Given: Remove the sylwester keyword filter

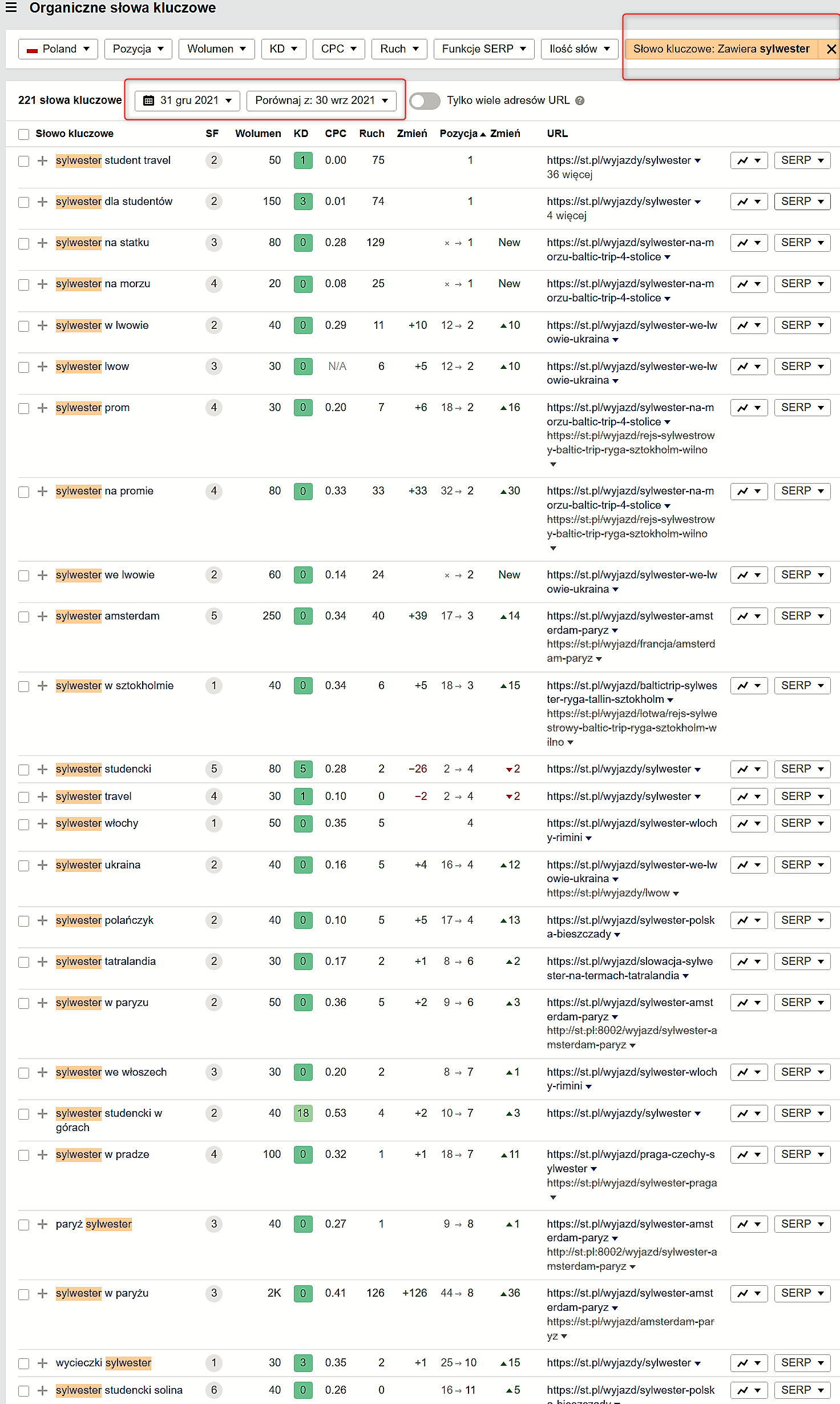Looking at the screenshot, I should pyautogui.click(x=831, y=49).
